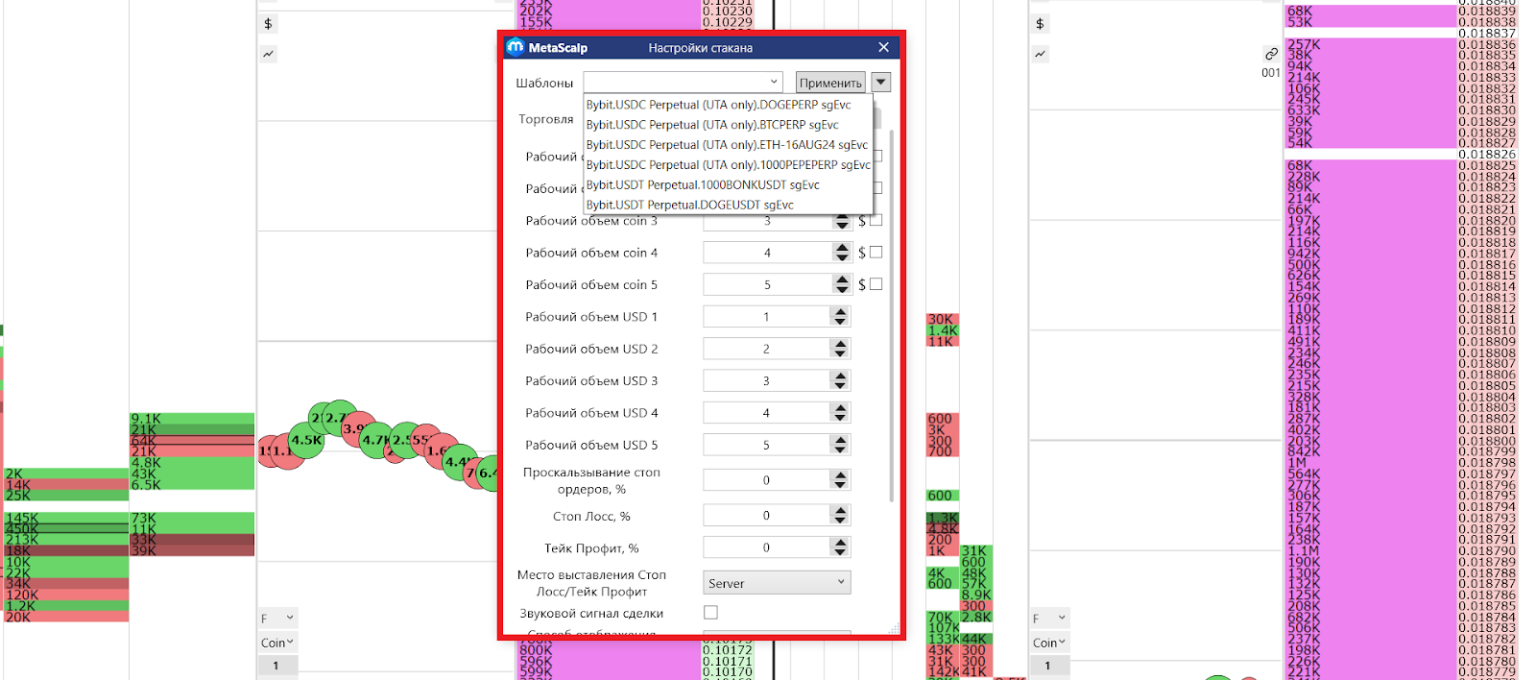The height and width of the screenshot is (680, 1536).
Task: Increase Рабочий объем USD 3 with the up spinner
Action: point(841,376)
